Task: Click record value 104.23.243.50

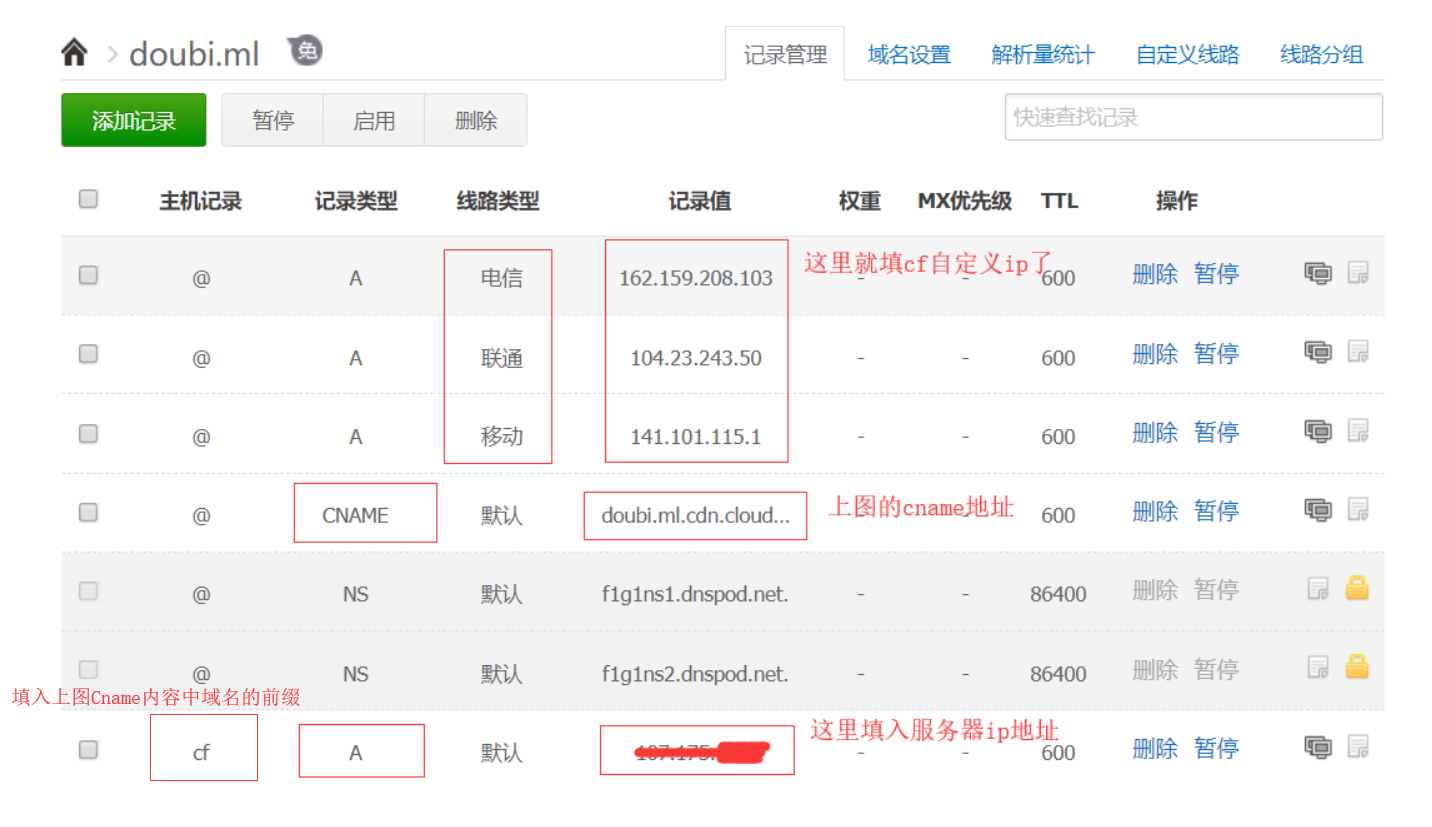Action: 696,357
